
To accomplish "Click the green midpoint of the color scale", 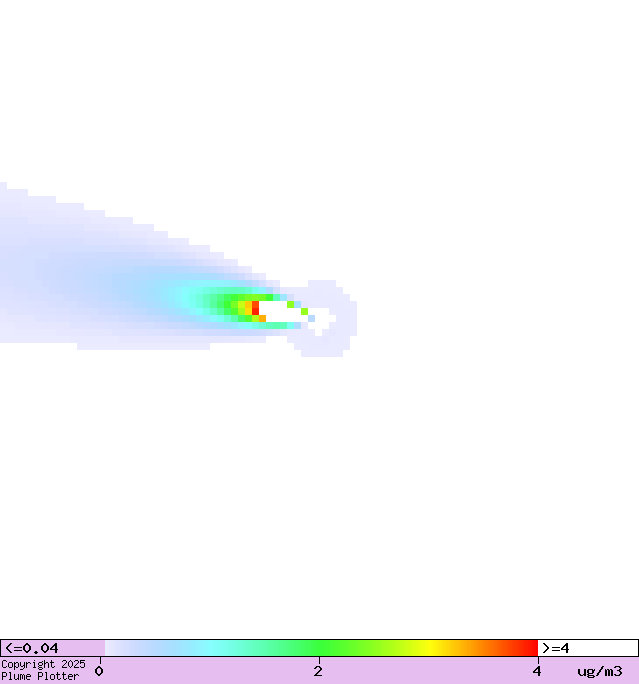I will tap(320, 648).
